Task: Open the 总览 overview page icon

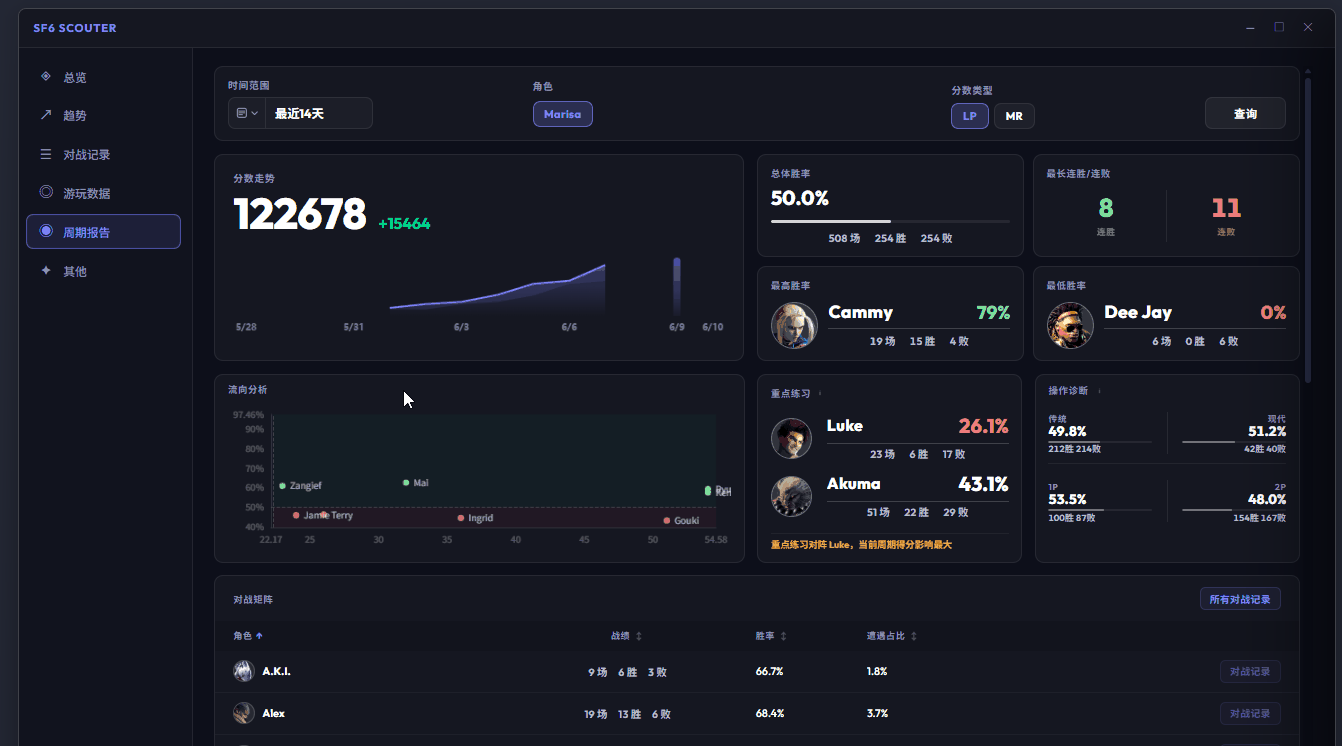Action: (x=46, y=77)
